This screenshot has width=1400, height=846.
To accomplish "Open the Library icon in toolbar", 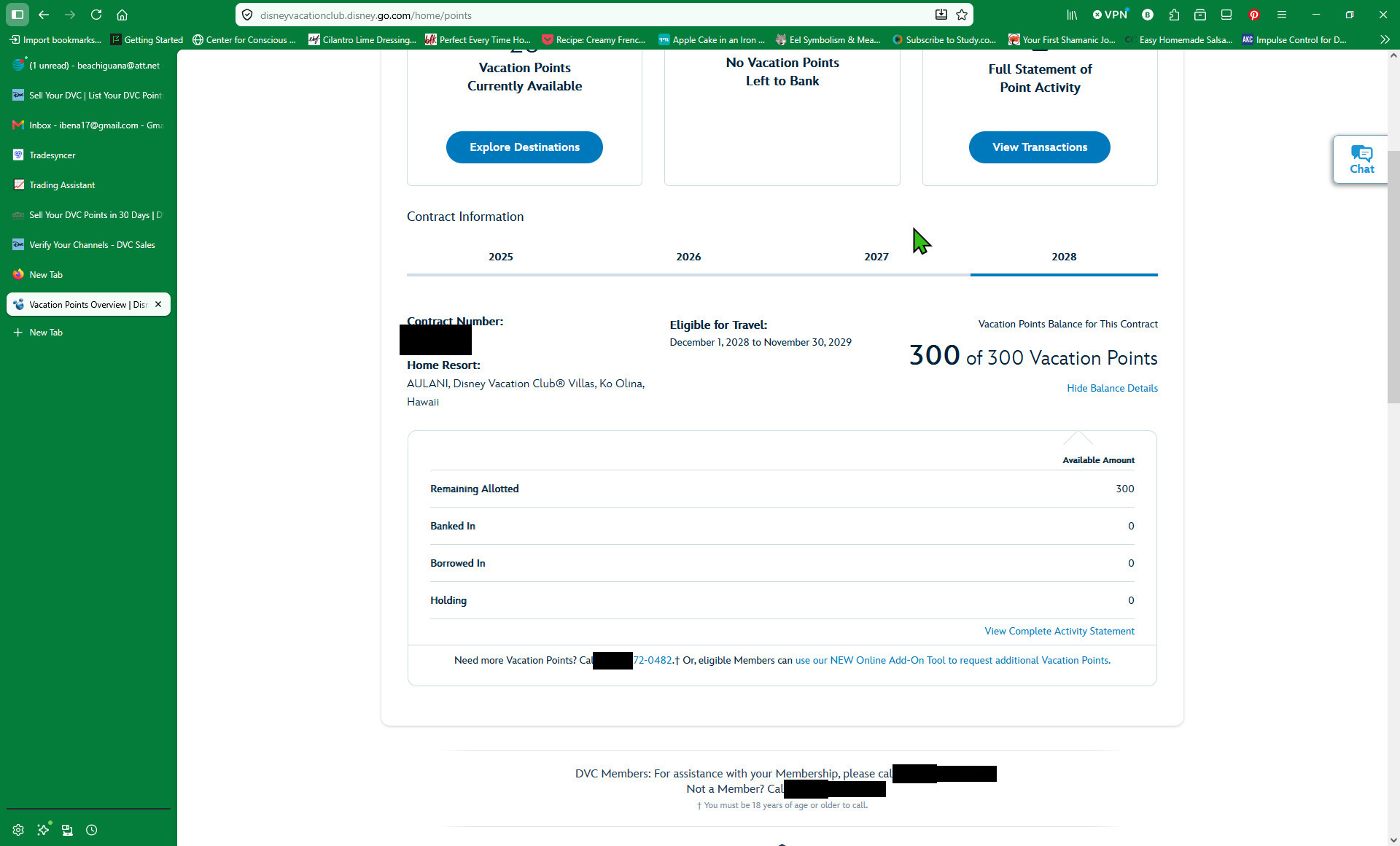I will [1072, 15].
